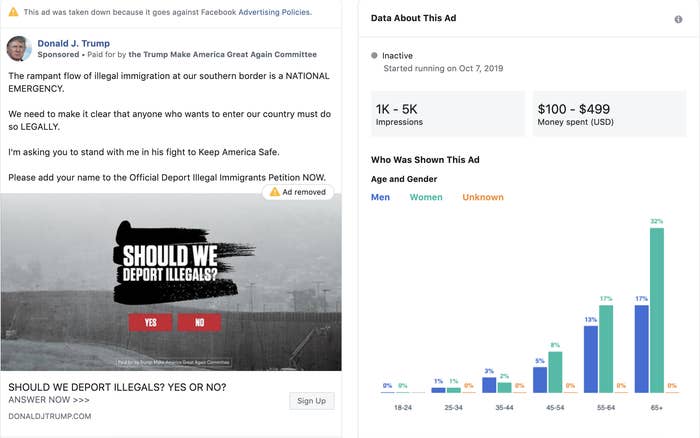700x438 pixels.
Task: Click the Women 55-64 bar showing 17%
Action: [606, 349]
